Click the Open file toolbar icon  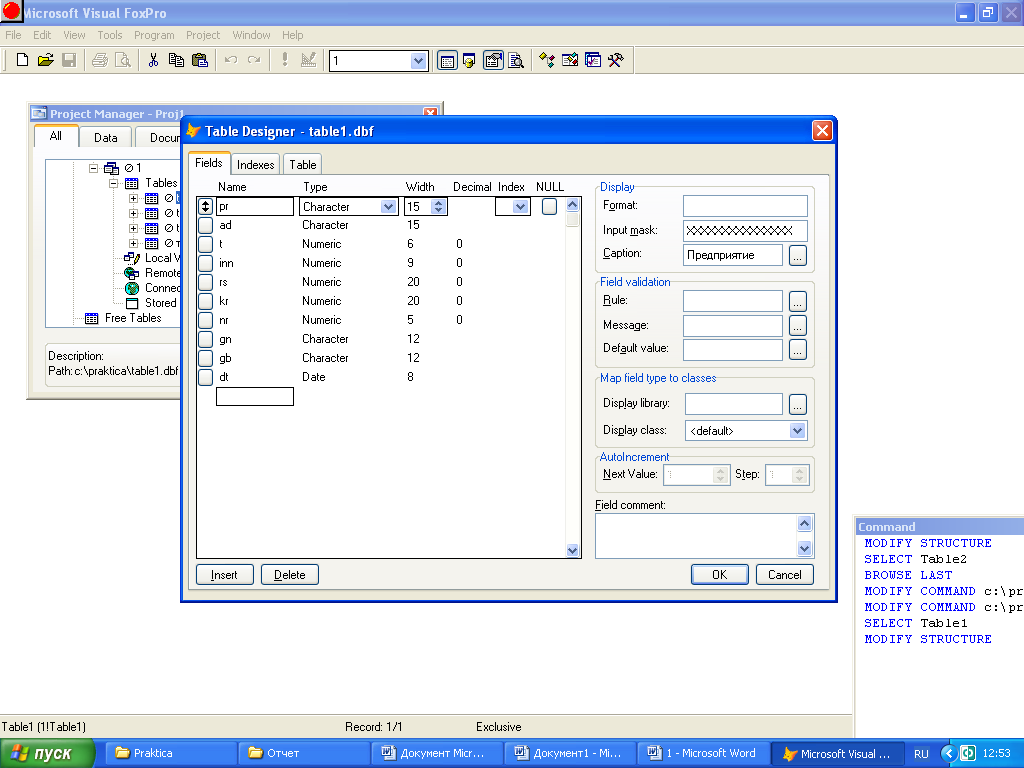click(x=45, y=61)
